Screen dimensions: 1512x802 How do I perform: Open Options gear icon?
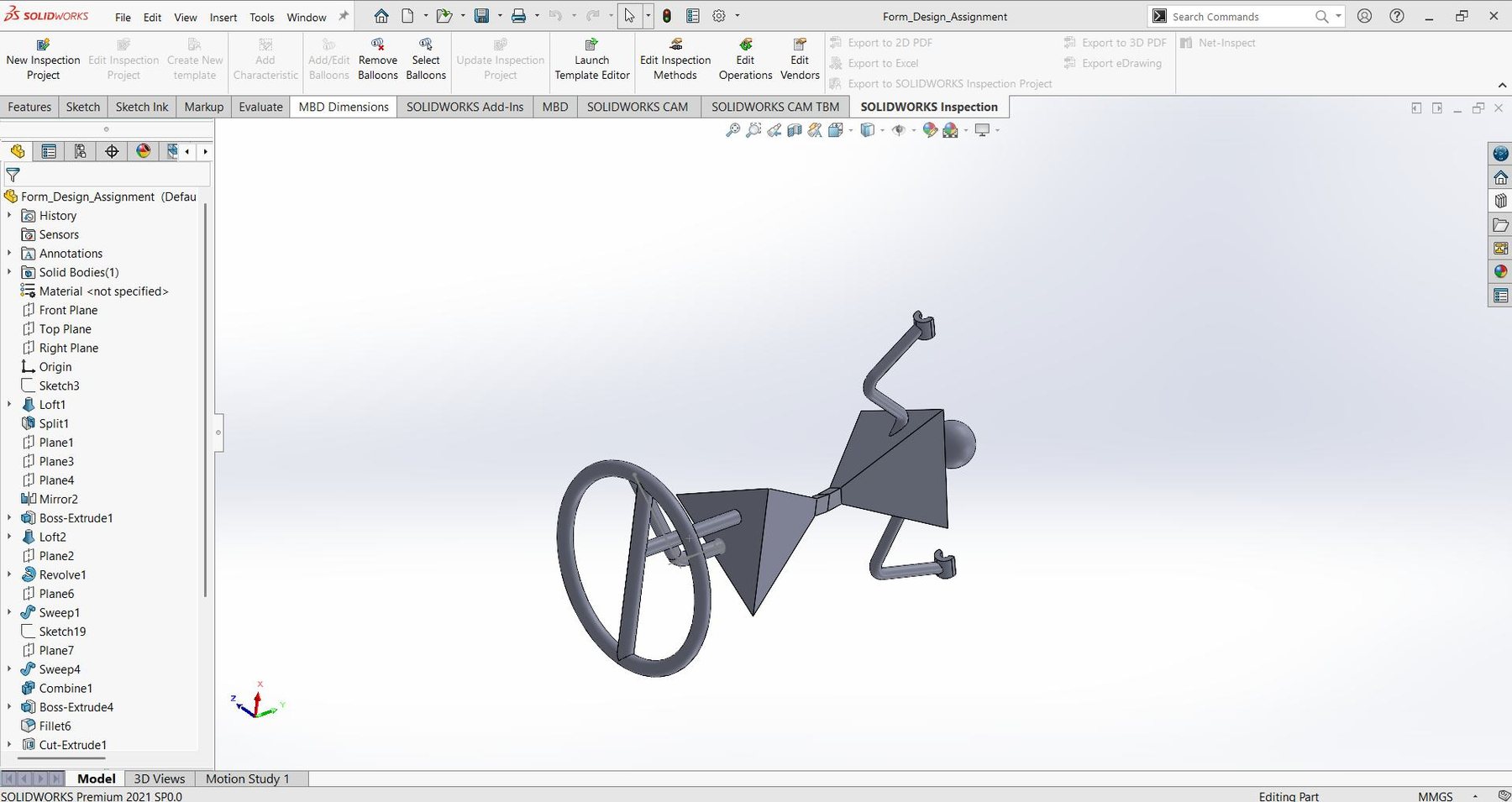[x=719, y=16]
